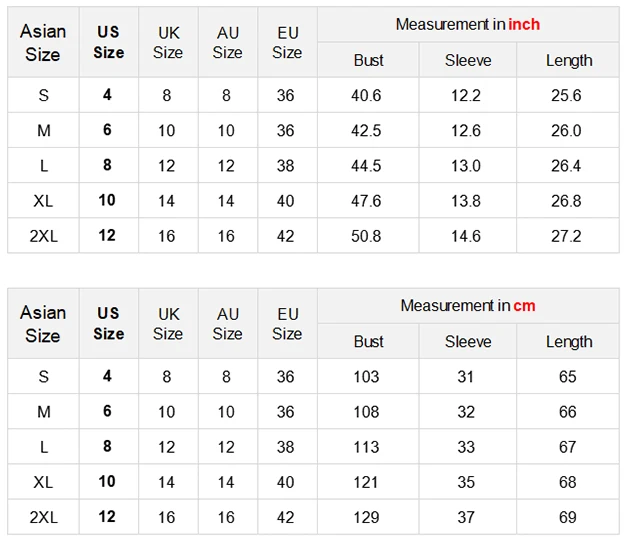628x542 pixels.
Task: Click the AU Size header in bottom table
Action: point(227,324)
